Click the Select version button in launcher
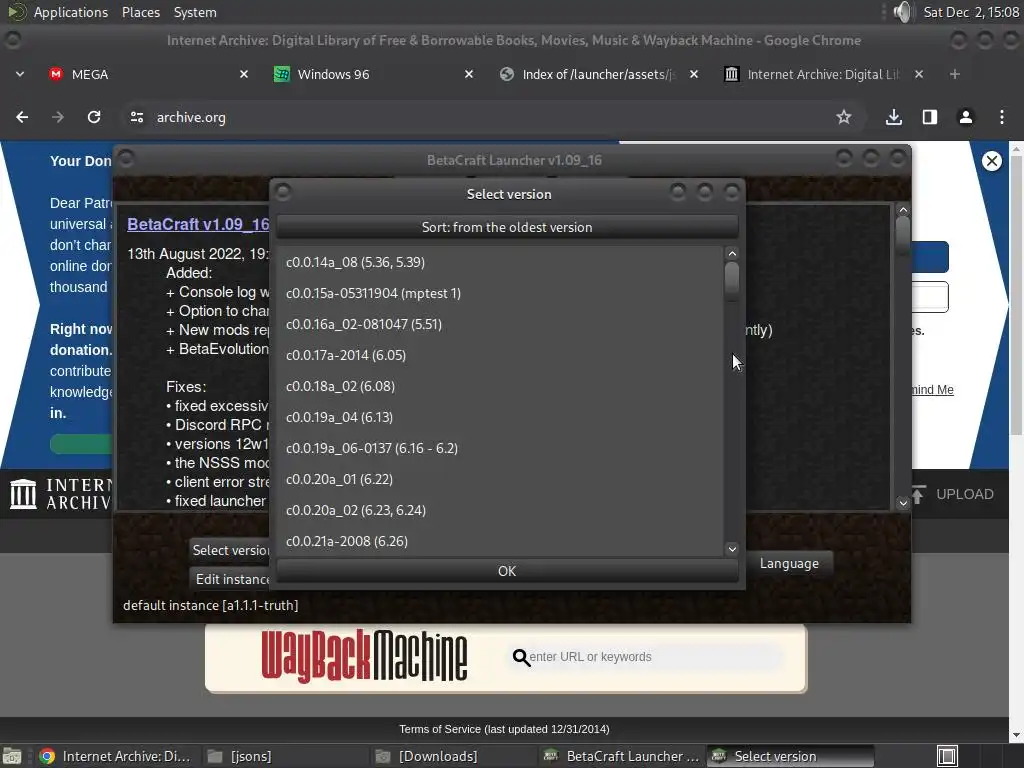Image resolution: width=1024 pixels, height=768 pixels. click(230, 550)
